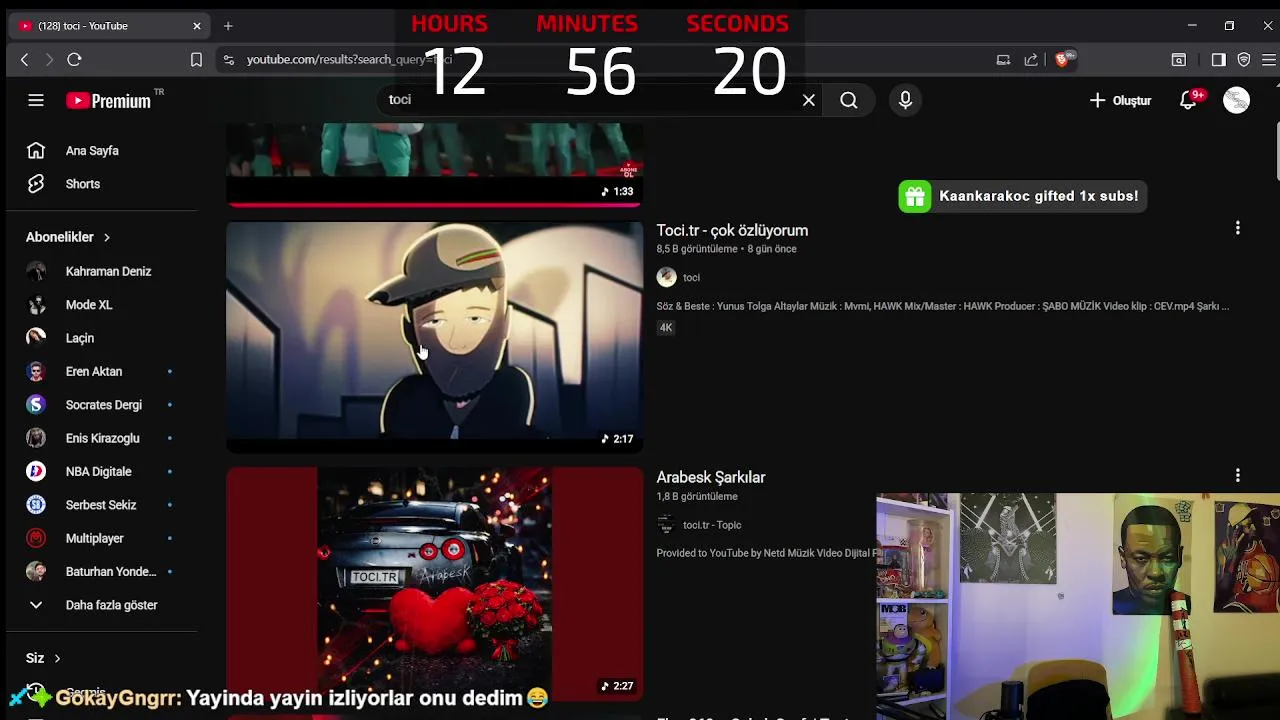Play the çok özlüyorum video thumbnail

(x=435, y=337)
